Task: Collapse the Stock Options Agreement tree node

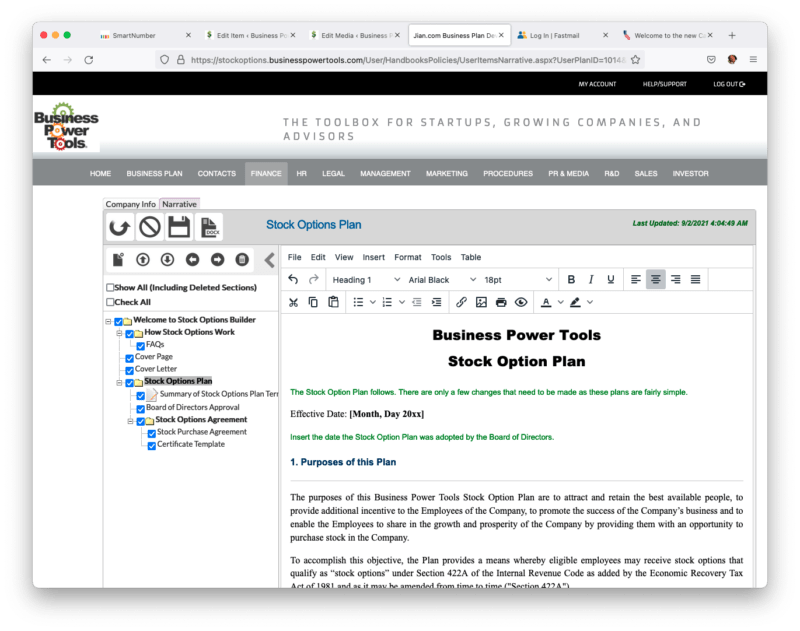Action: pos(131,421)
